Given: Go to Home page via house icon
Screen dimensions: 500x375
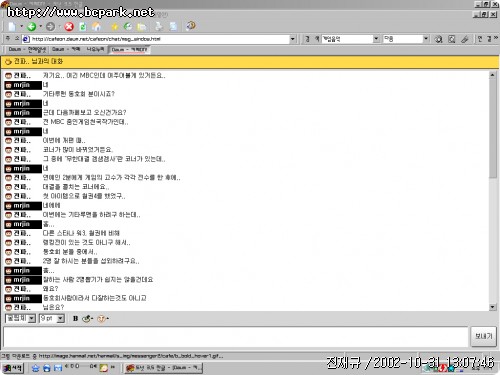Looking at the screenshot, I should coord(96,26).
